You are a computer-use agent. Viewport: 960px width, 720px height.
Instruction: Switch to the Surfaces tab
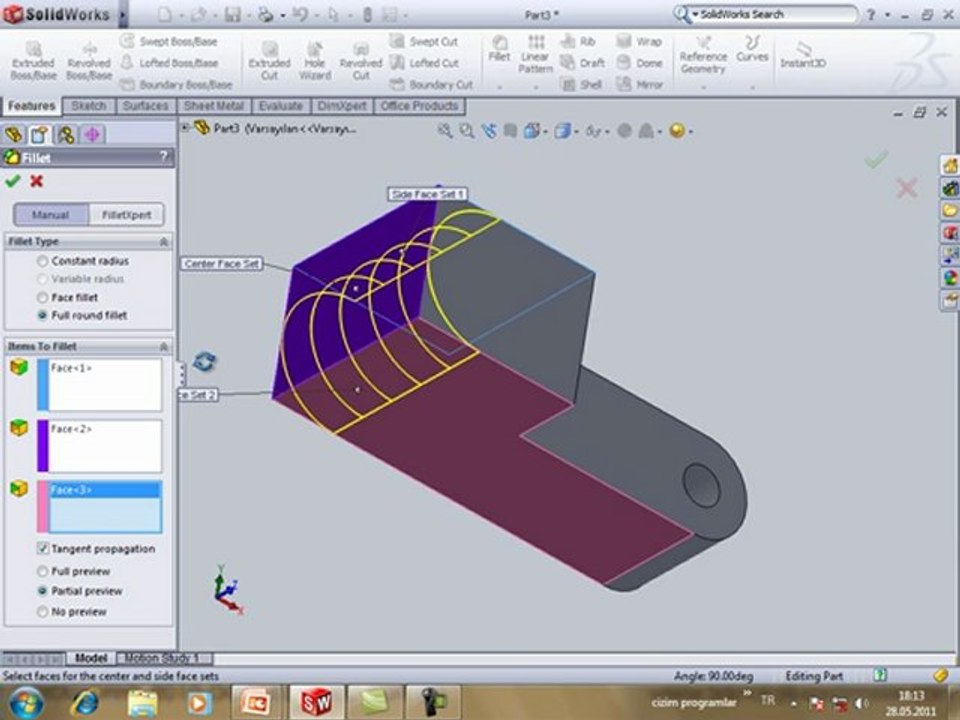[145, 106]
